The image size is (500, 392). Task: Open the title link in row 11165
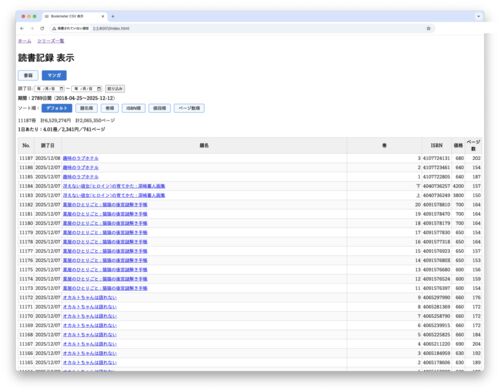click(90, 362)
